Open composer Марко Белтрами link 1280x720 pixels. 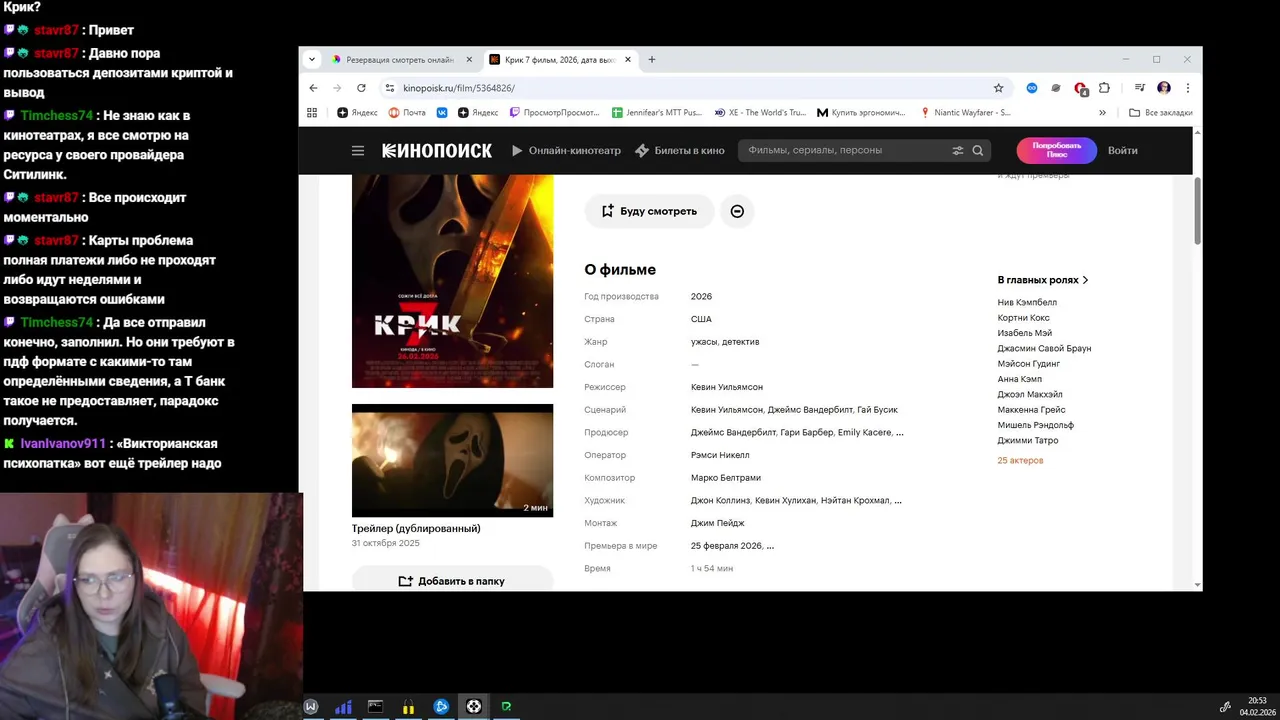[725, 478]
